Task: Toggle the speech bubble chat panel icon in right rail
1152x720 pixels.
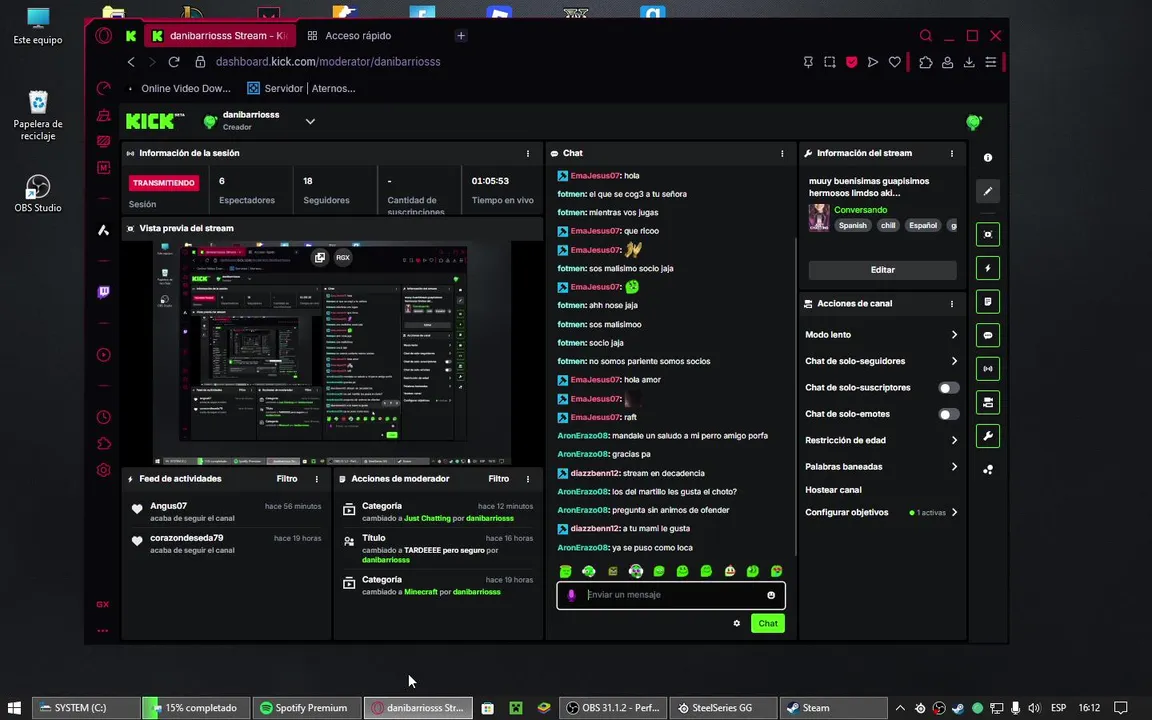Action: pos(987,335)
